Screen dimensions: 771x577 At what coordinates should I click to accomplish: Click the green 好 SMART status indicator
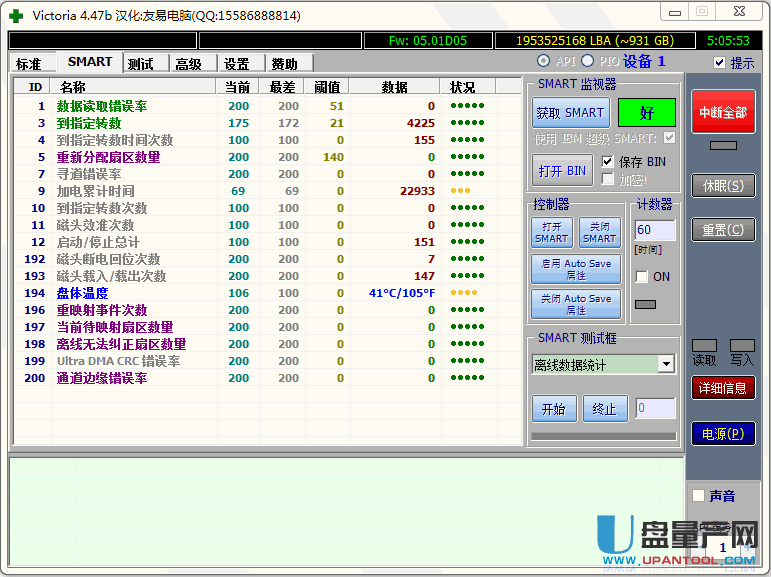point(646,113)
